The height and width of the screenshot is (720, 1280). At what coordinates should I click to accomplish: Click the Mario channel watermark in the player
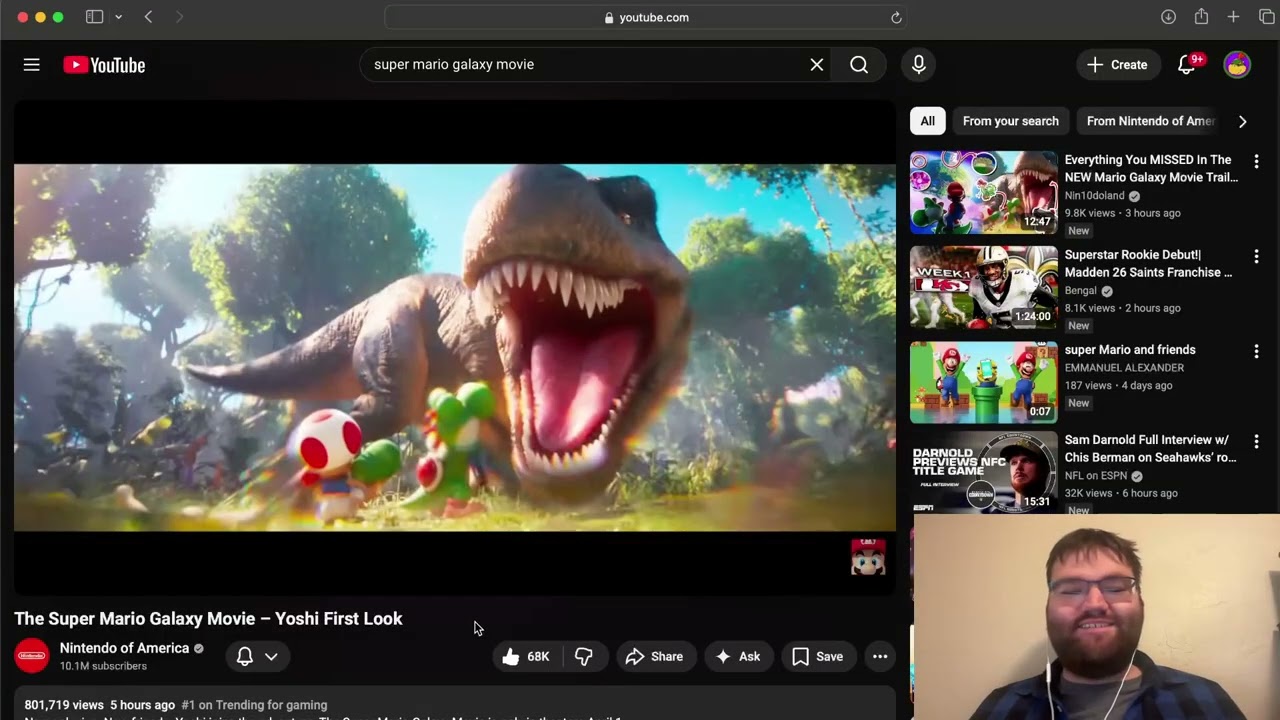[868, 557]
